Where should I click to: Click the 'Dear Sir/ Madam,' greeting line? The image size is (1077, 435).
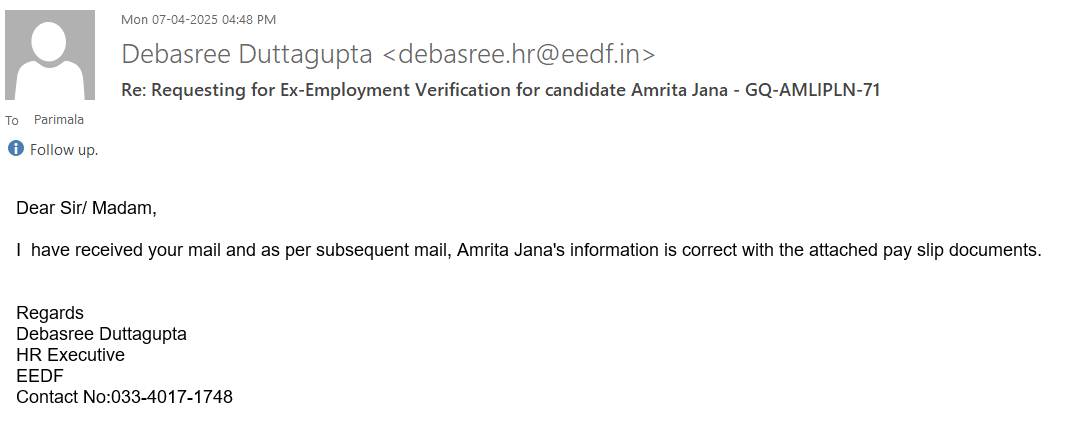[86, 208]
